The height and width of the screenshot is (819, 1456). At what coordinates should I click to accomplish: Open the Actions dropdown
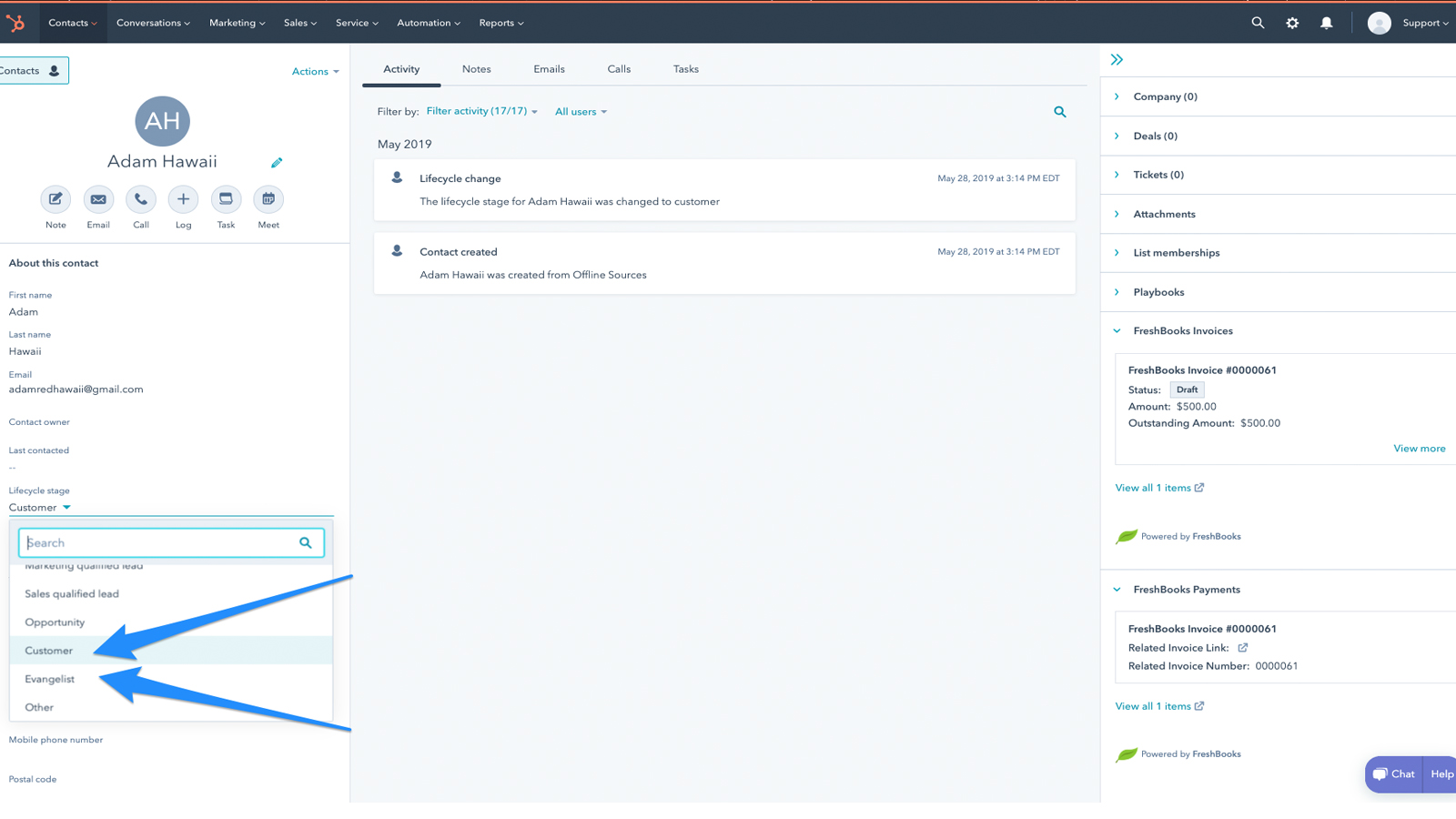[x=315, y=71]
